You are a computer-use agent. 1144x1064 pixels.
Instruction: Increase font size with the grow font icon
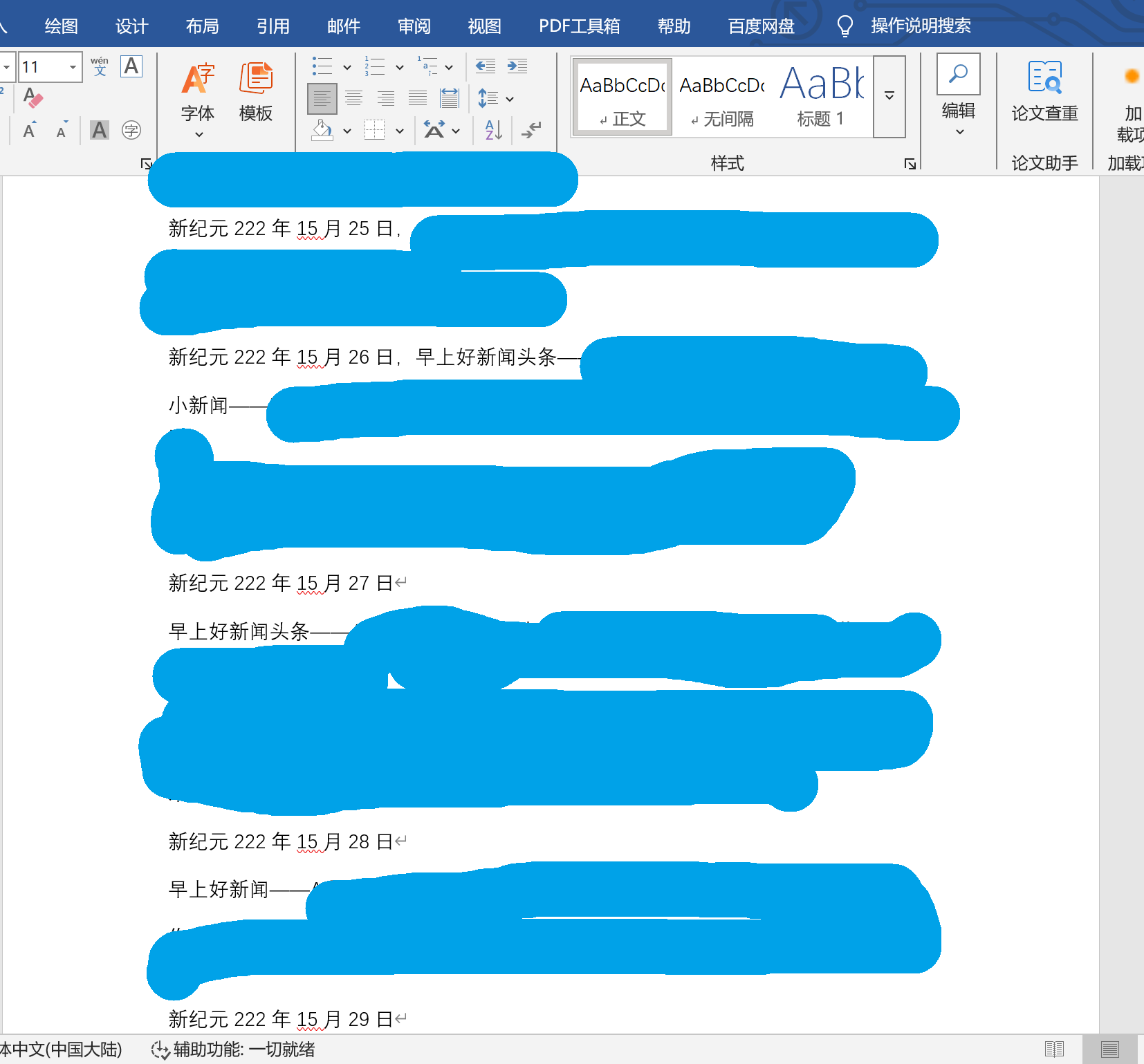click(x=28, y=130)
